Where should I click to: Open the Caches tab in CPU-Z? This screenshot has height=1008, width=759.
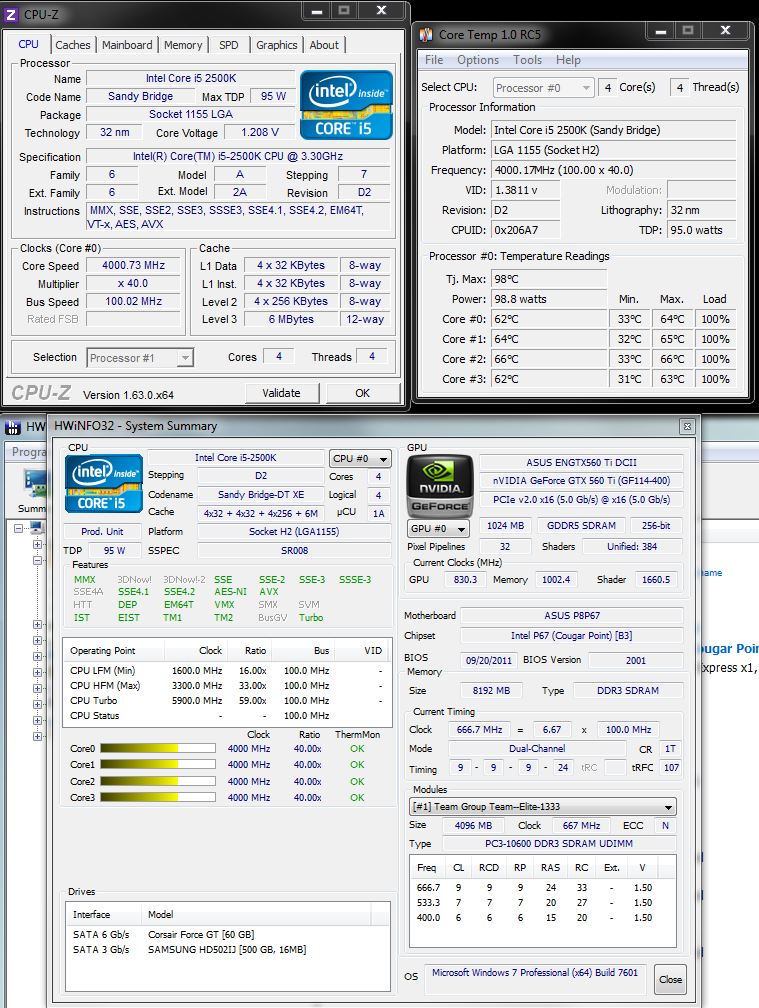click(73, 45)
